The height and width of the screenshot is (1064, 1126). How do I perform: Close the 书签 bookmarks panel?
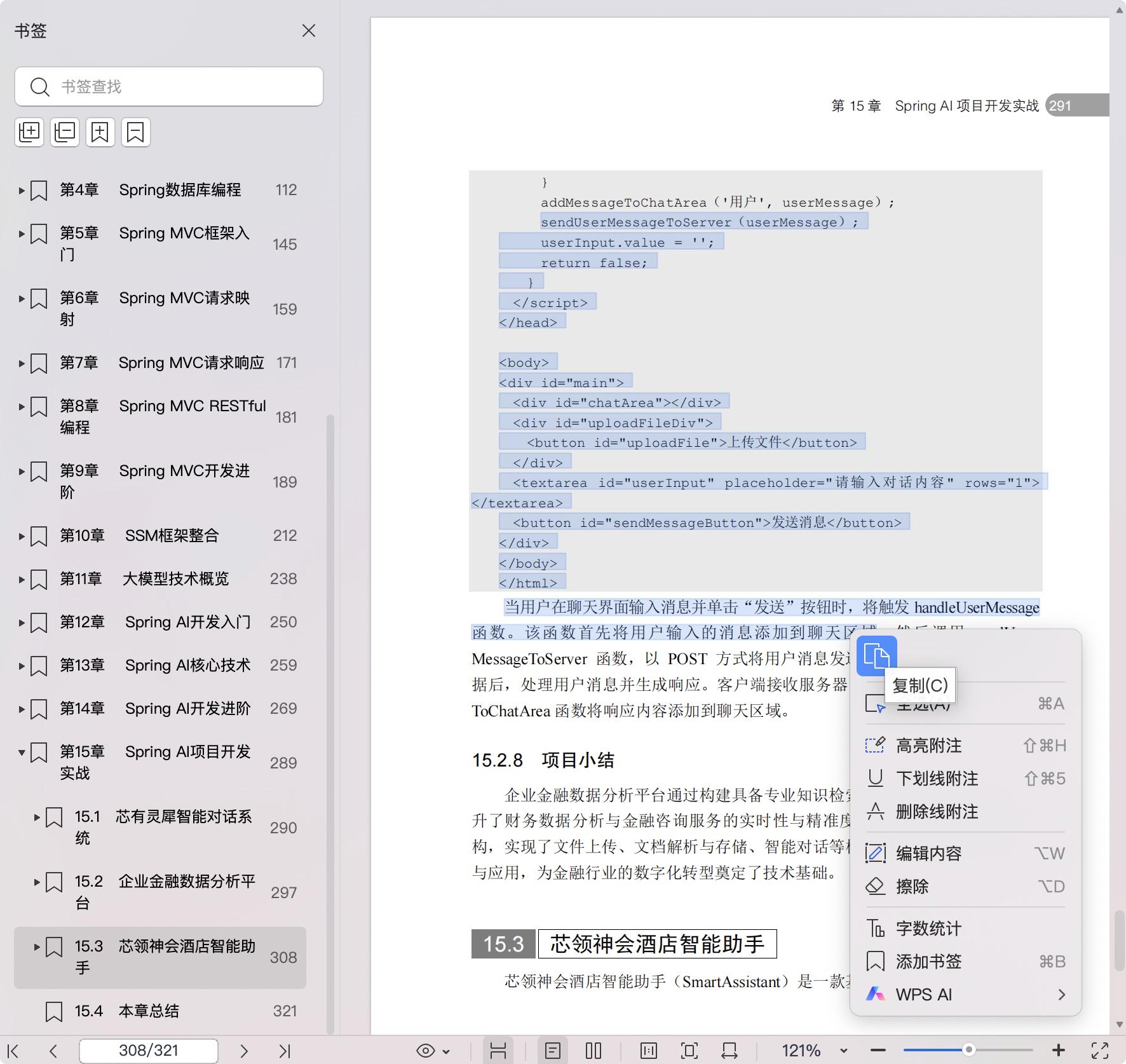(309, 31)
